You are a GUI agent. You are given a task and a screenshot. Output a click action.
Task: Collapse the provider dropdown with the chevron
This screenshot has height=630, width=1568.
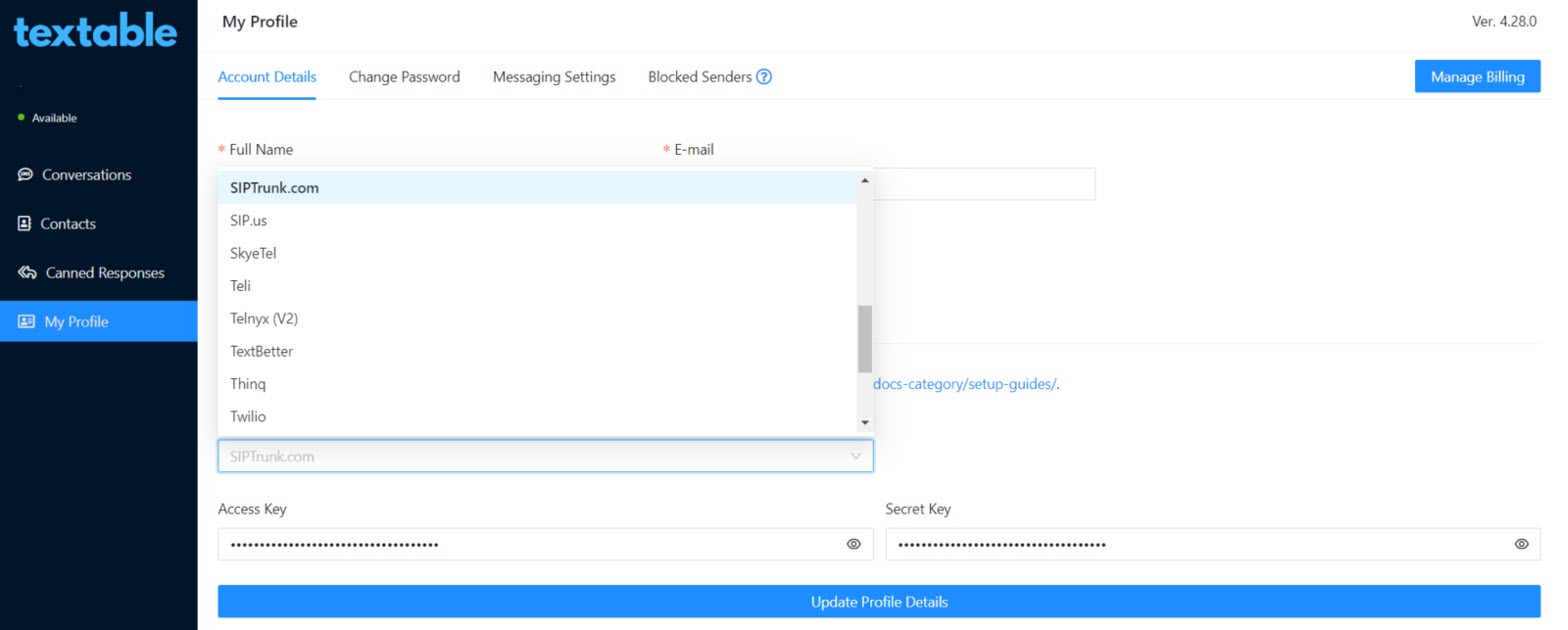click(x=855, y=456)
